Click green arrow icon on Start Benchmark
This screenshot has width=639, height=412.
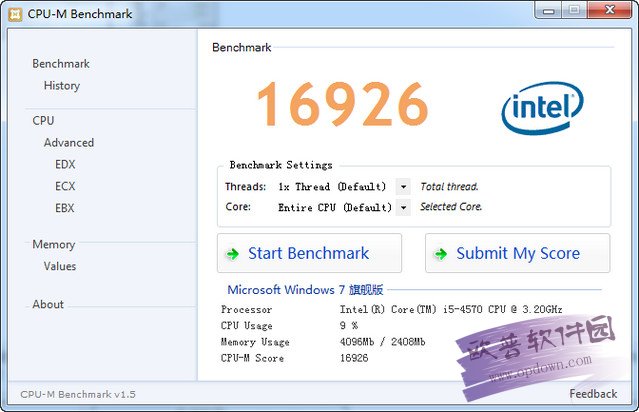pyautogui.click(x=233, y=254)
